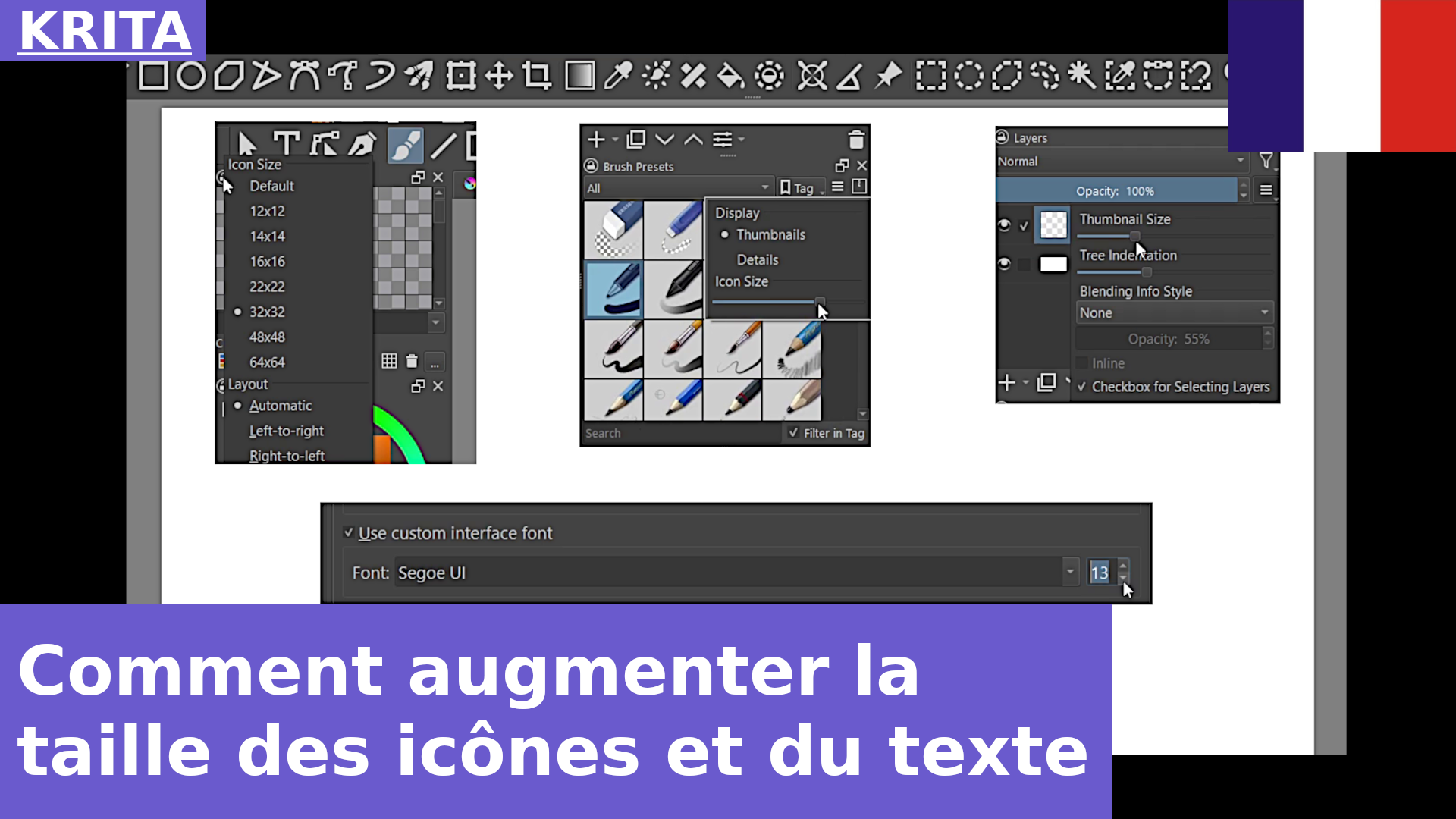This screenshot has width=1456, height=819.
Task: Open the layer filter funnel dropdown
Action: [x=1266, y=160]
